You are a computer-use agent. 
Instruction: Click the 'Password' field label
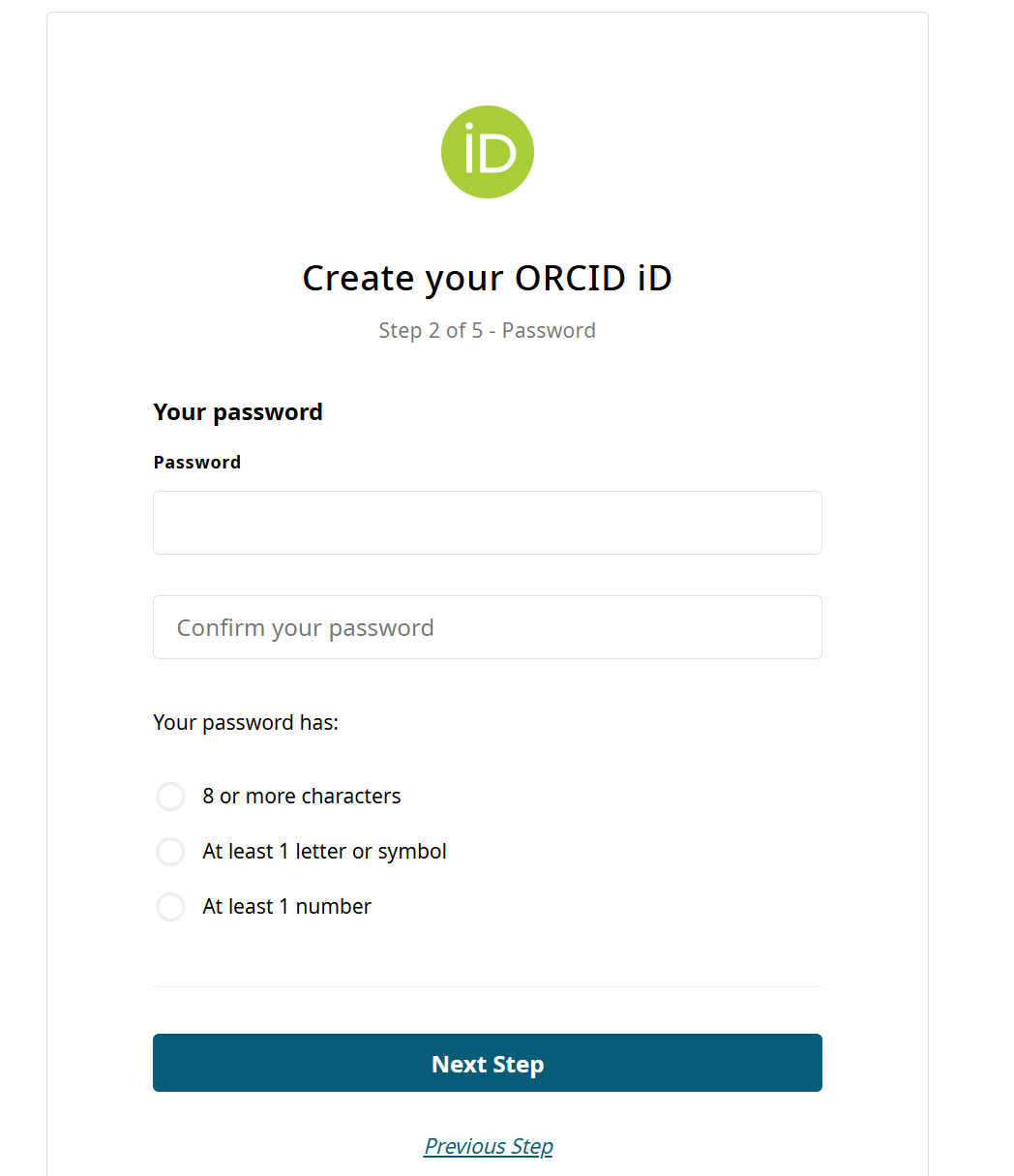(196, 462)
